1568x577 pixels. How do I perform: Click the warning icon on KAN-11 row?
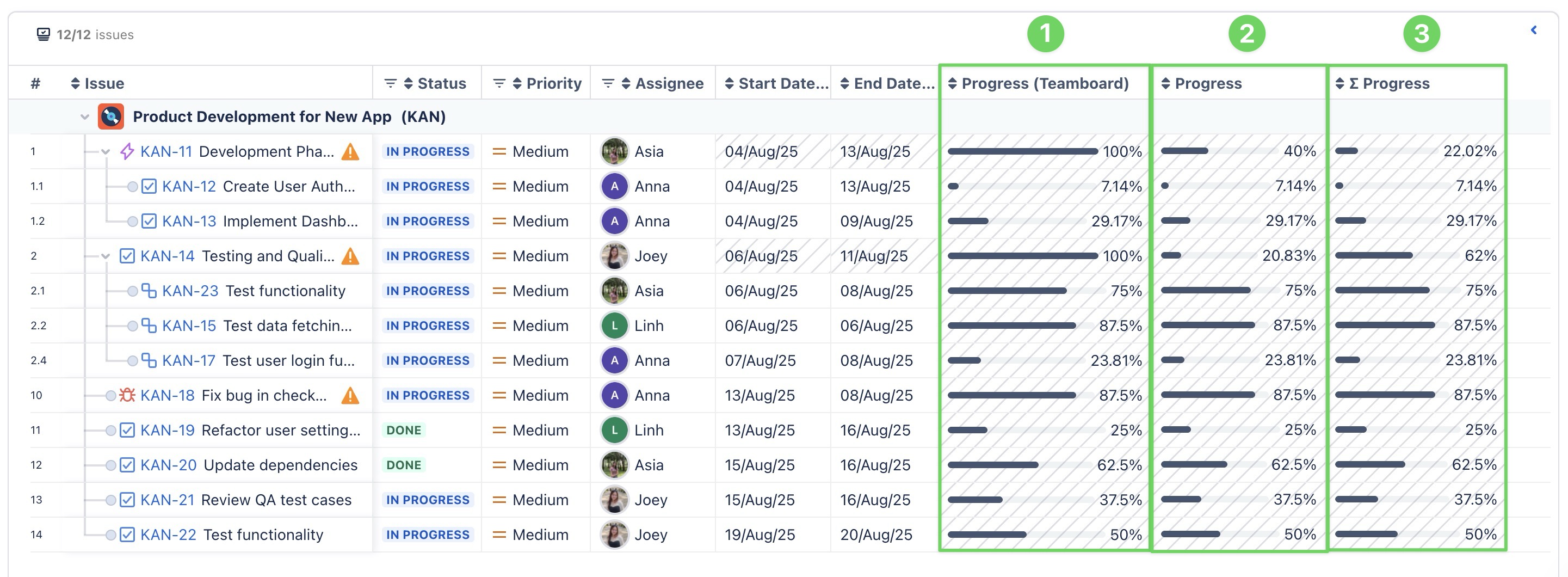click(x=350, y=152)
